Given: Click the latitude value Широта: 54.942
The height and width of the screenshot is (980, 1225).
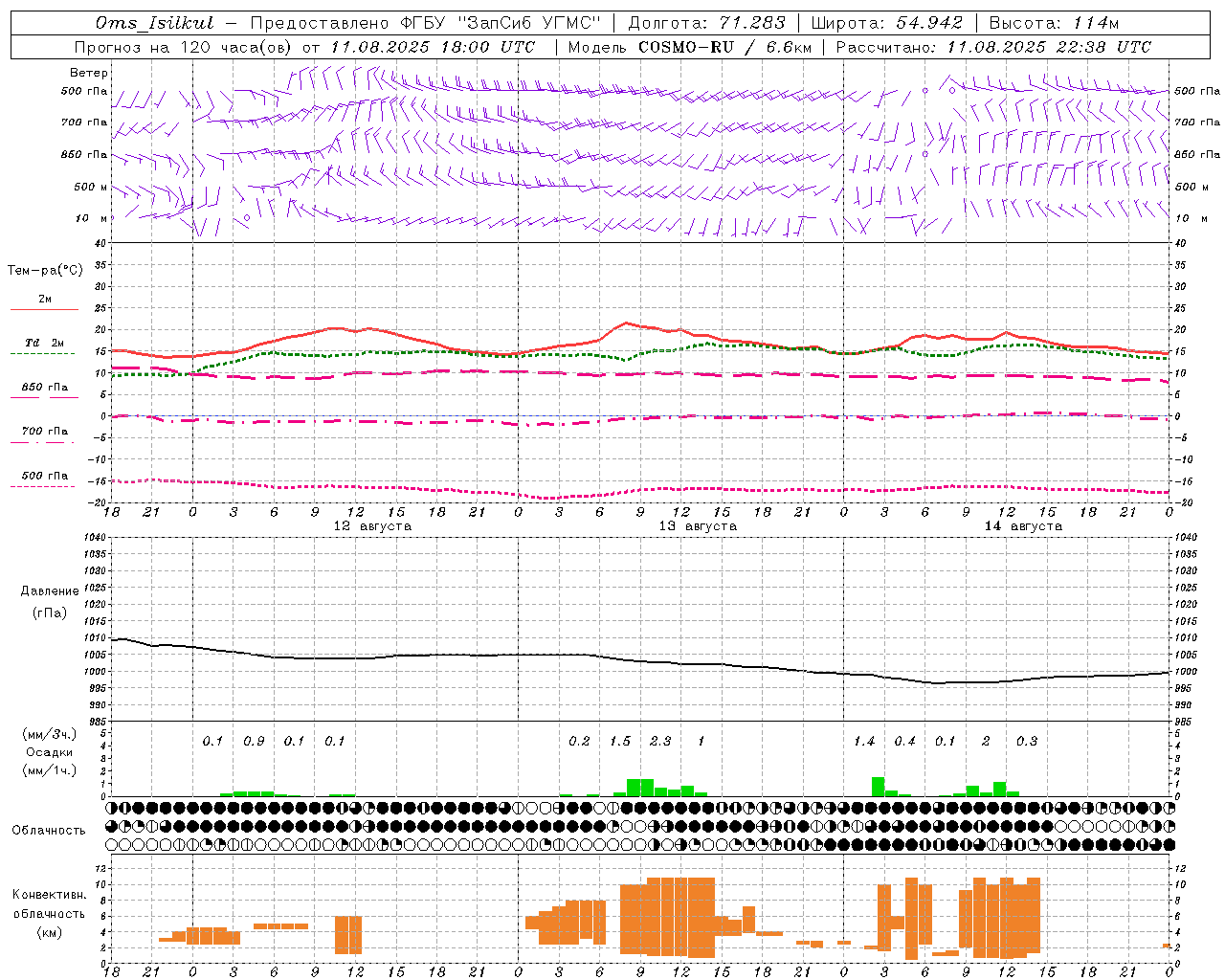Looking at the screenshot, I should [x=886, y=23].
